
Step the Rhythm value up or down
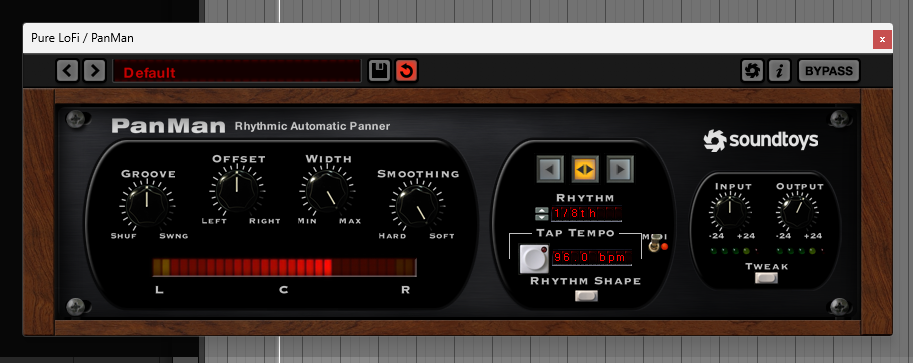(542, 213)
